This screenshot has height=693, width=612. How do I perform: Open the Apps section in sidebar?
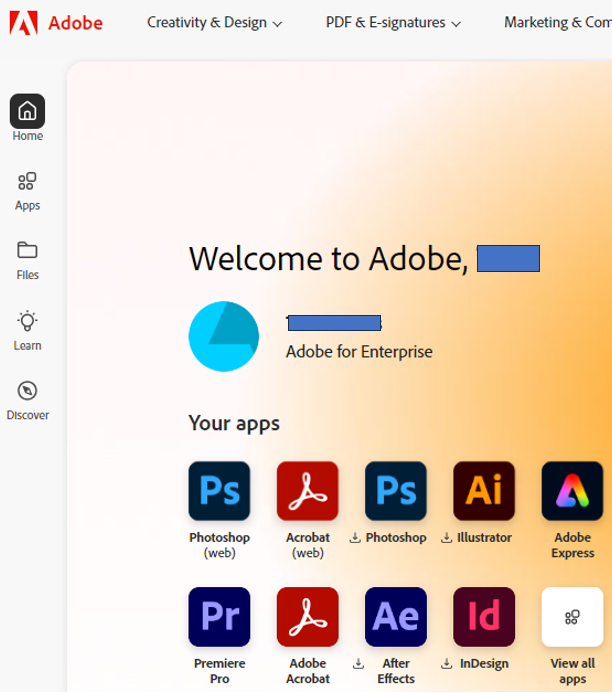(27, 192)
